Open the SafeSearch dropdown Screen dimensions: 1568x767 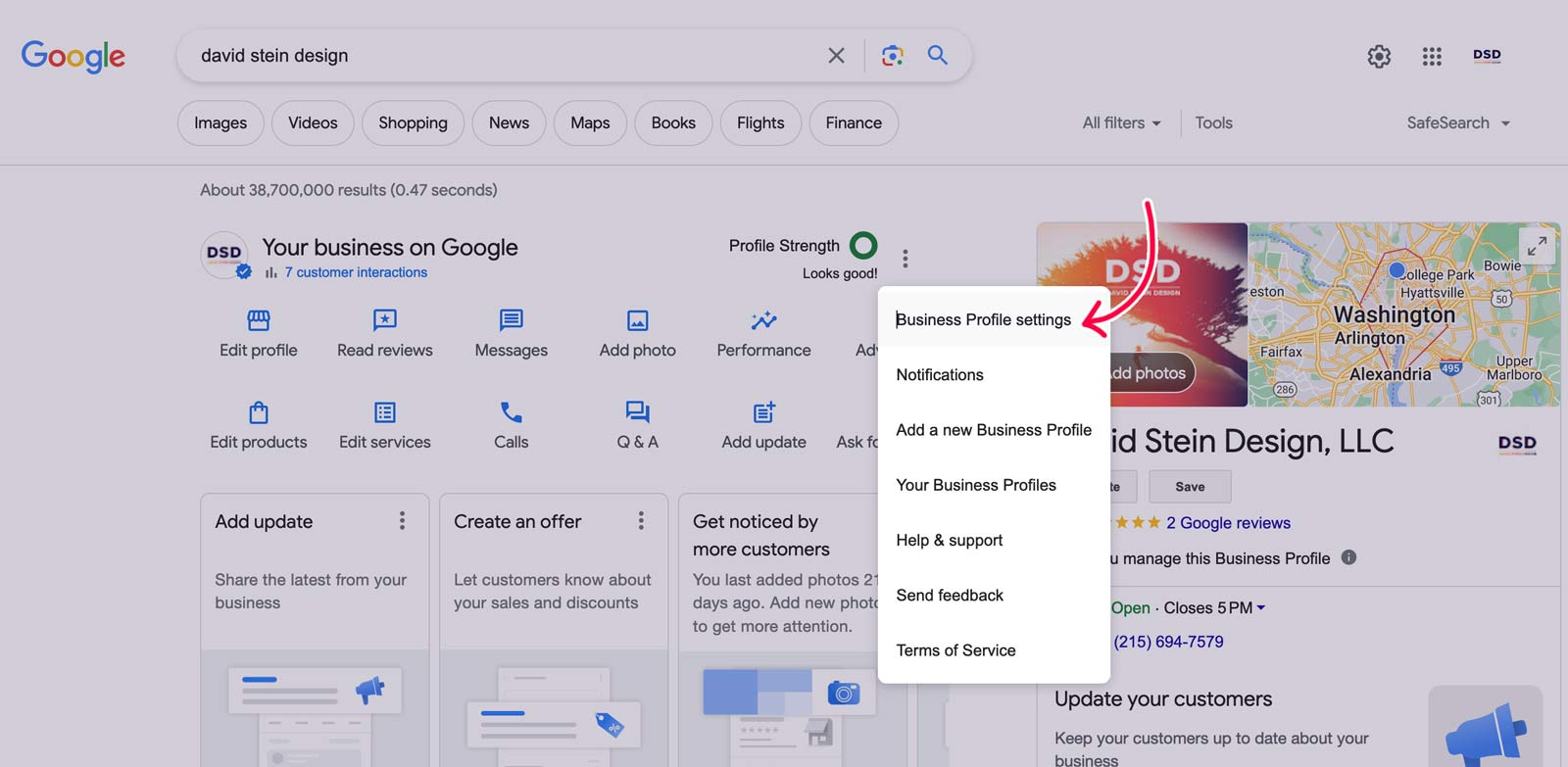pos(1457,123)
